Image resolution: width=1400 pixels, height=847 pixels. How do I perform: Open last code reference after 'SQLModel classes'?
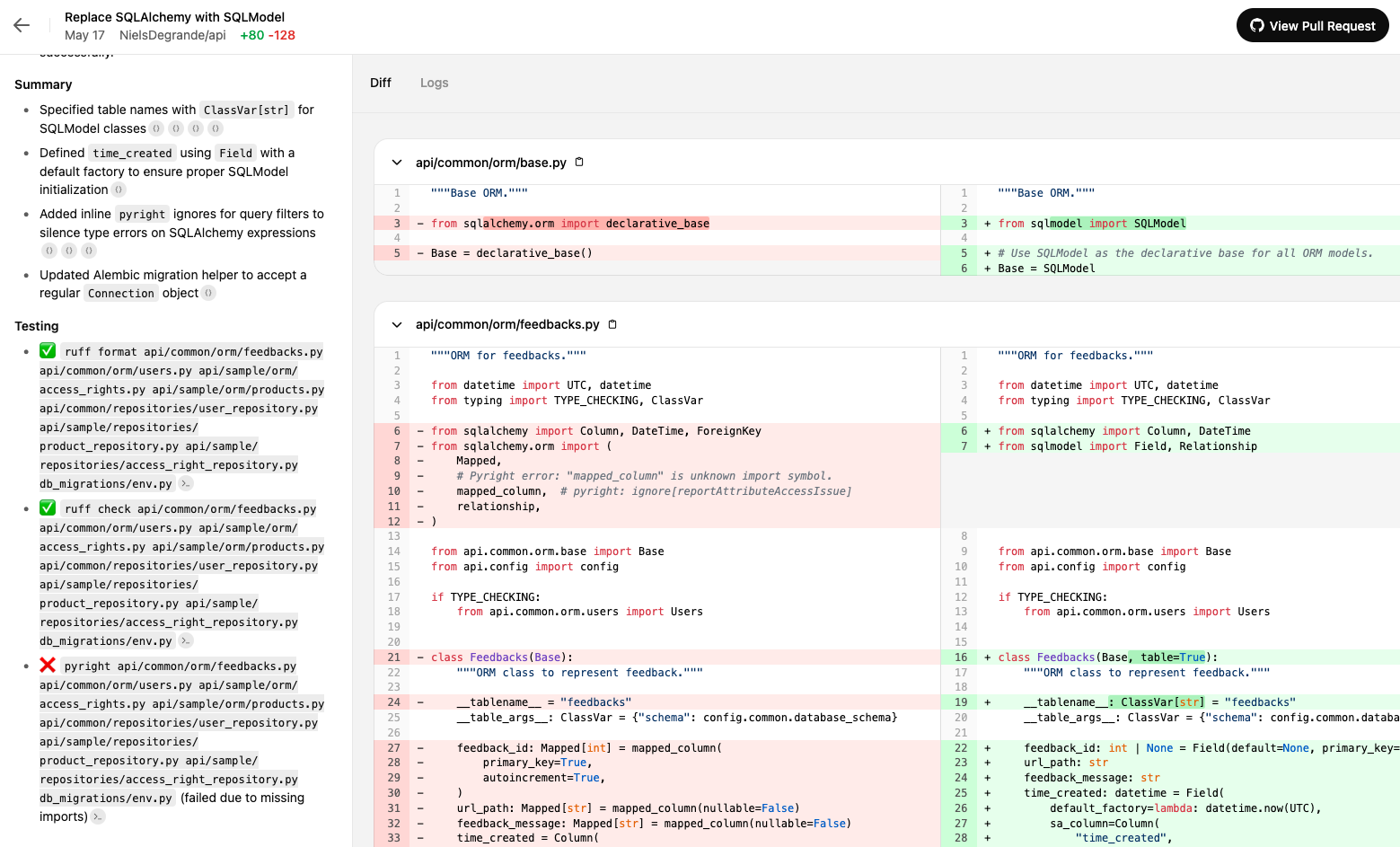pos(216,128)
